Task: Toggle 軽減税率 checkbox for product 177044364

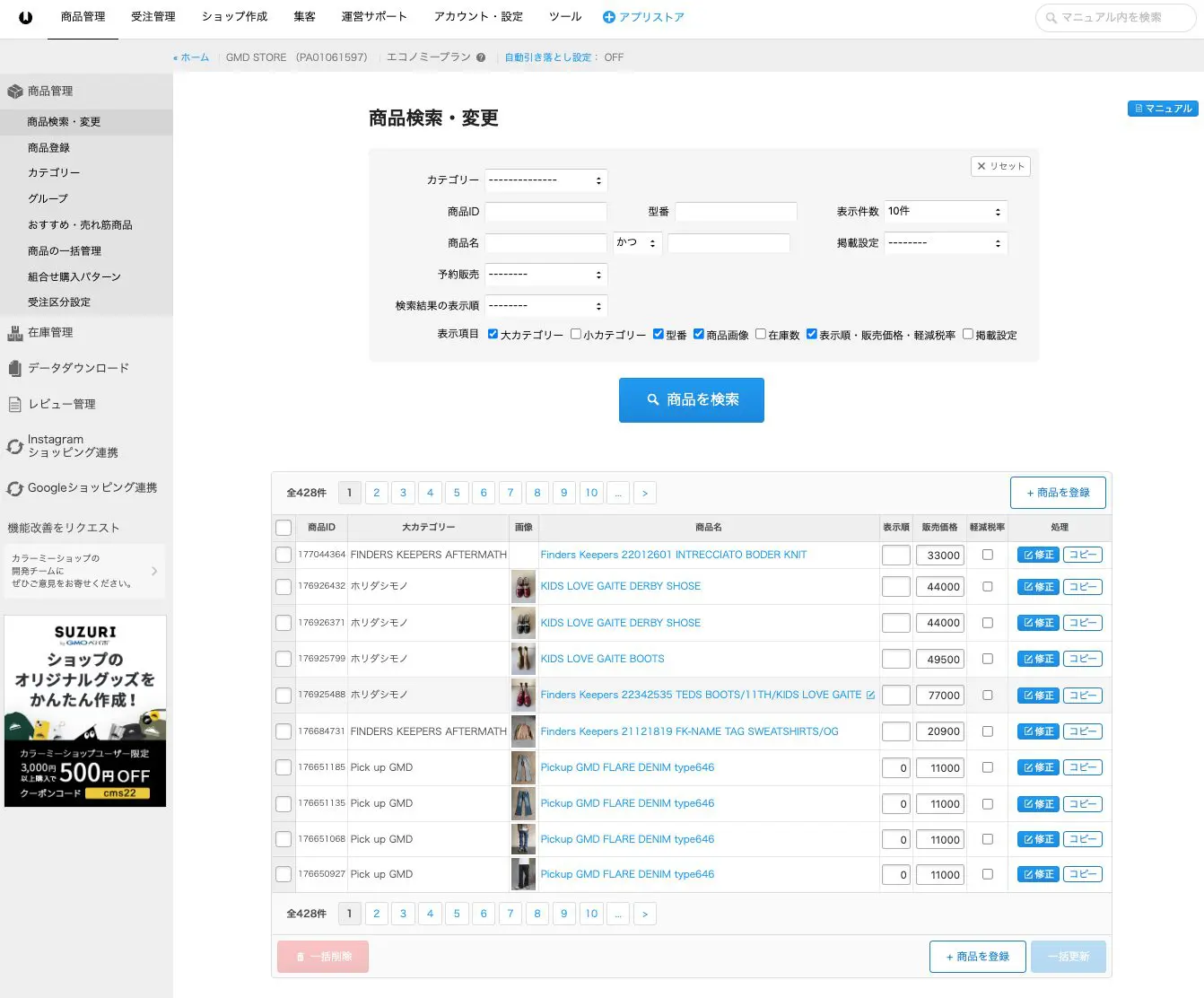Action: pos(988,555)
